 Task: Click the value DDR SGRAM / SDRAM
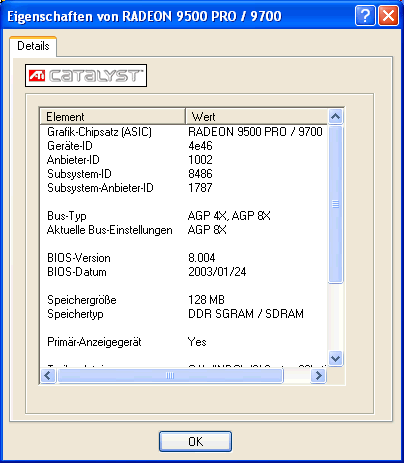click(246, 314)
